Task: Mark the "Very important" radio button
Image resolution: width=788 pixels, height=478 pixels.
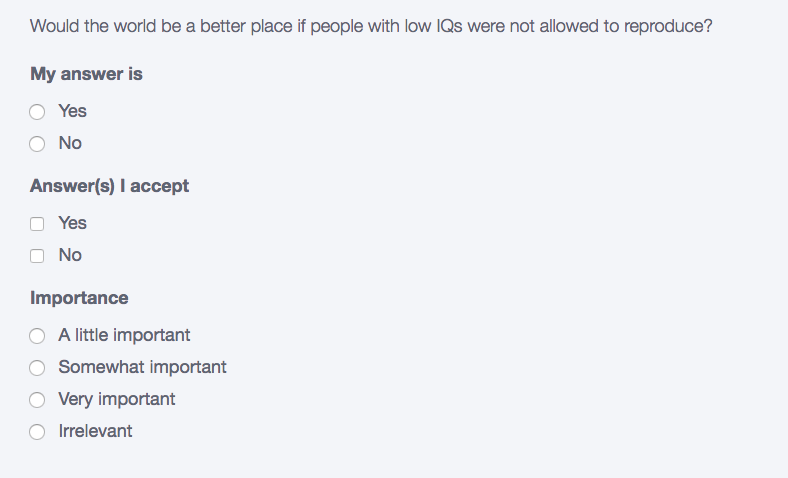Action: click(37, 400)
